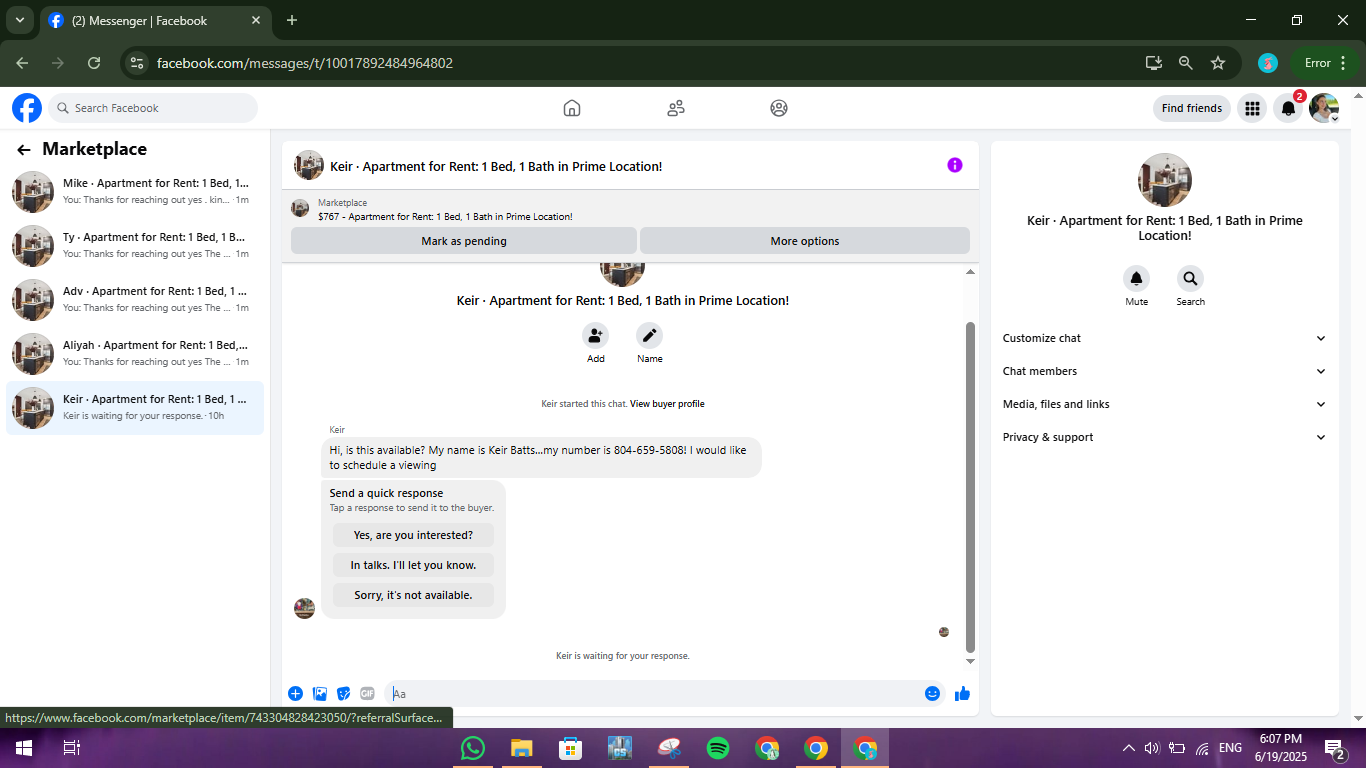Open the Adv apartment conversation
The height and width of the screenshot is (768, 1366).
(135, 300)
